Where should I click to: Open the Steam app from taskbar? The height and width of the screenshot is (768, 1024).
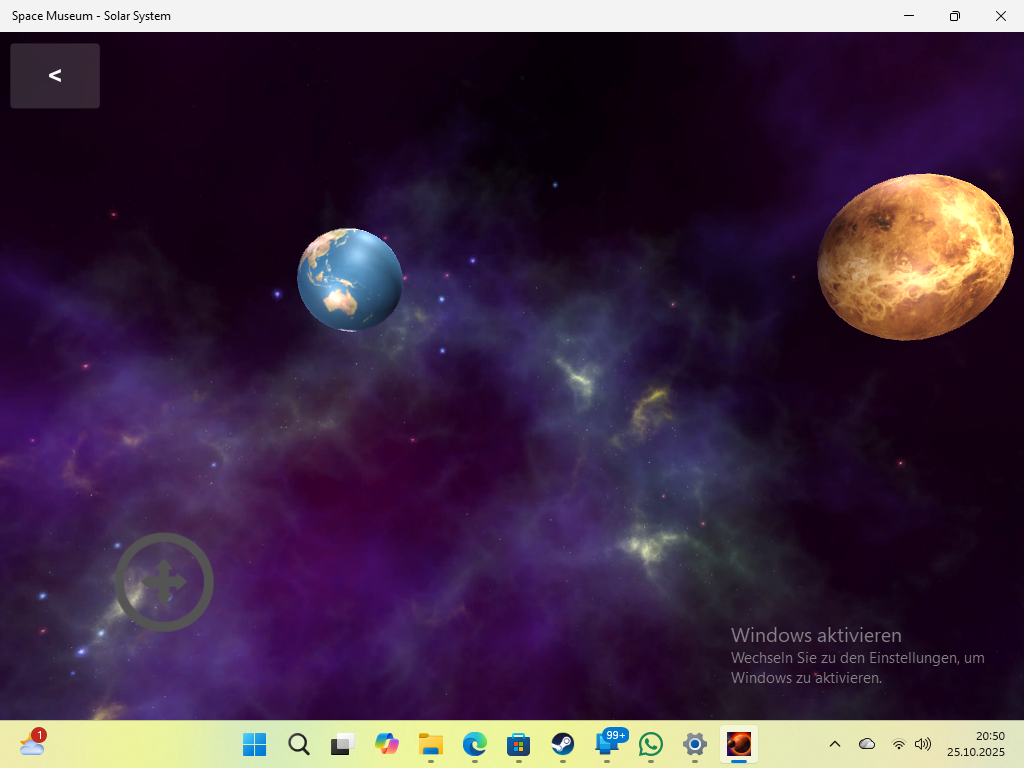click(563, 744)
